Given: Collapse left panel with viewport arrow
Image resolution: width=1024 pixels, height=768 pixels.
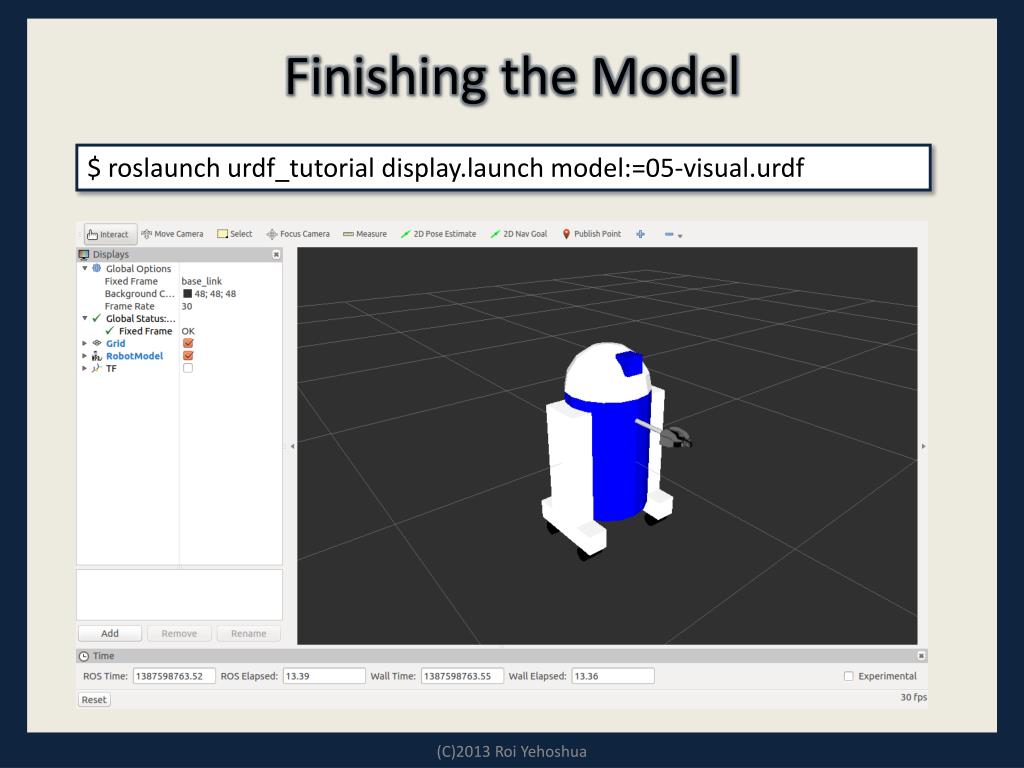Looking at the screenshot, I should click(293, 446).
